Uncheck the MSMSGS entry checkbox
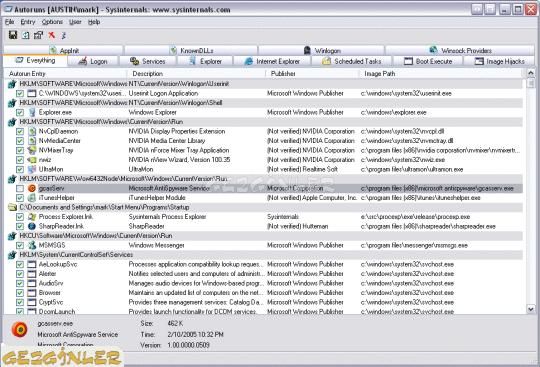Screen dimensions: 540x367 coord(20,245)
